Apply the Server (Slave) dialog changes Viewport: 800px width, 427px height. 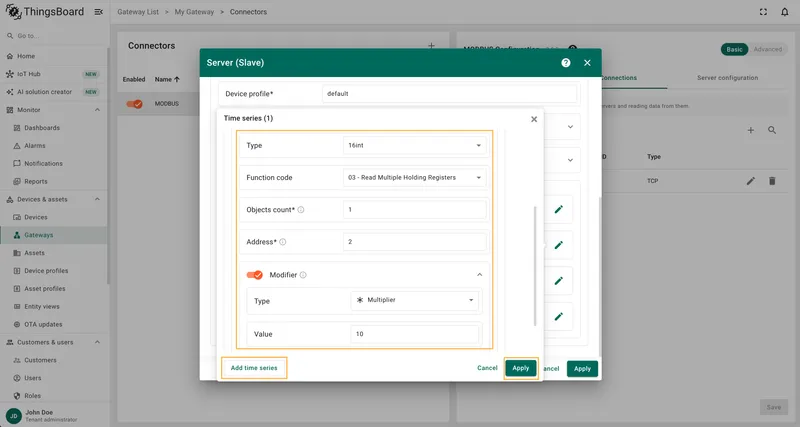click(x=582, y=368)
